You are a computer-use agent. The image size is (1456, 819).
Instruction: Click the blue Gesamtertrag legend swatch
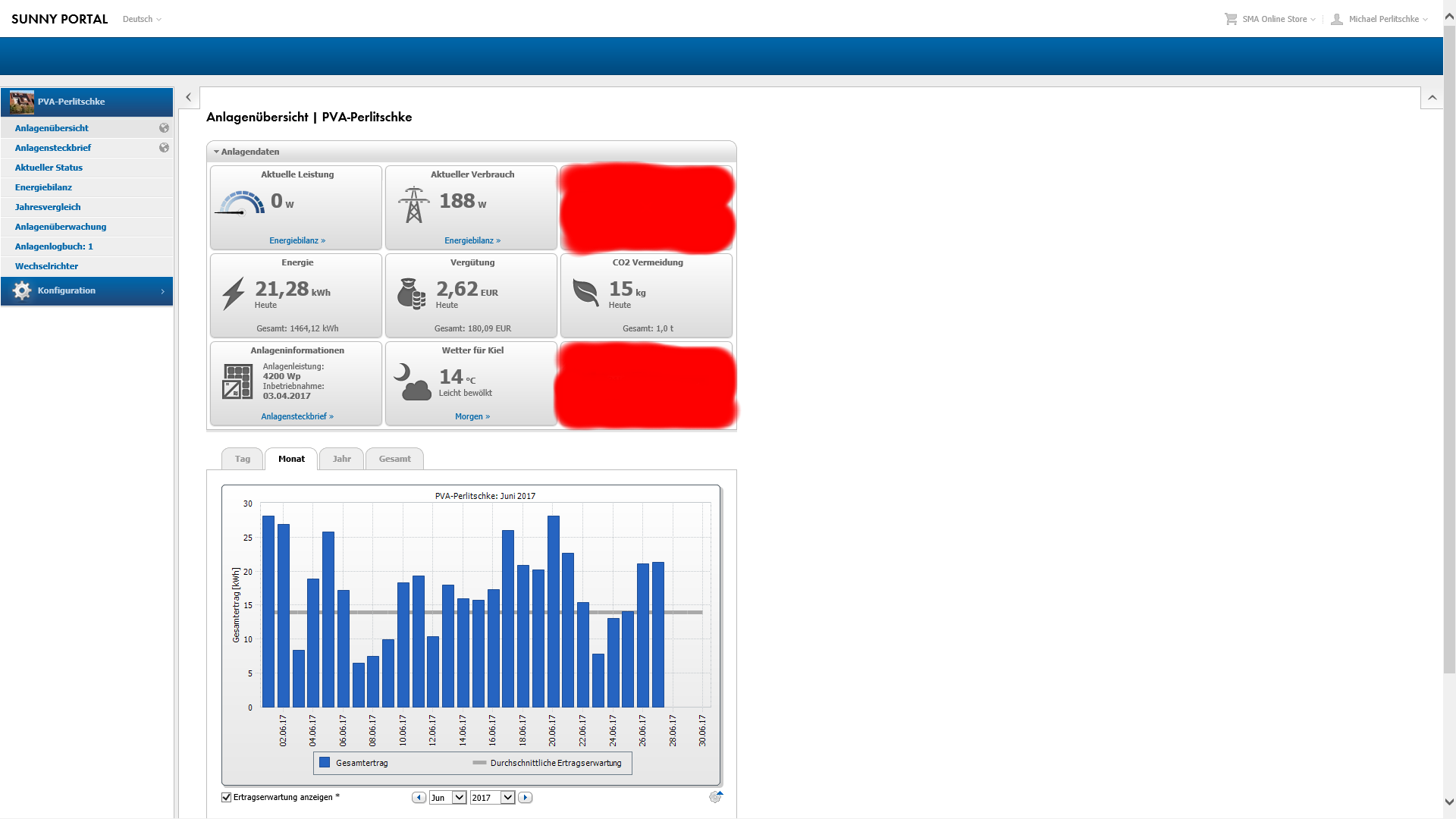[x=325, y=763]
